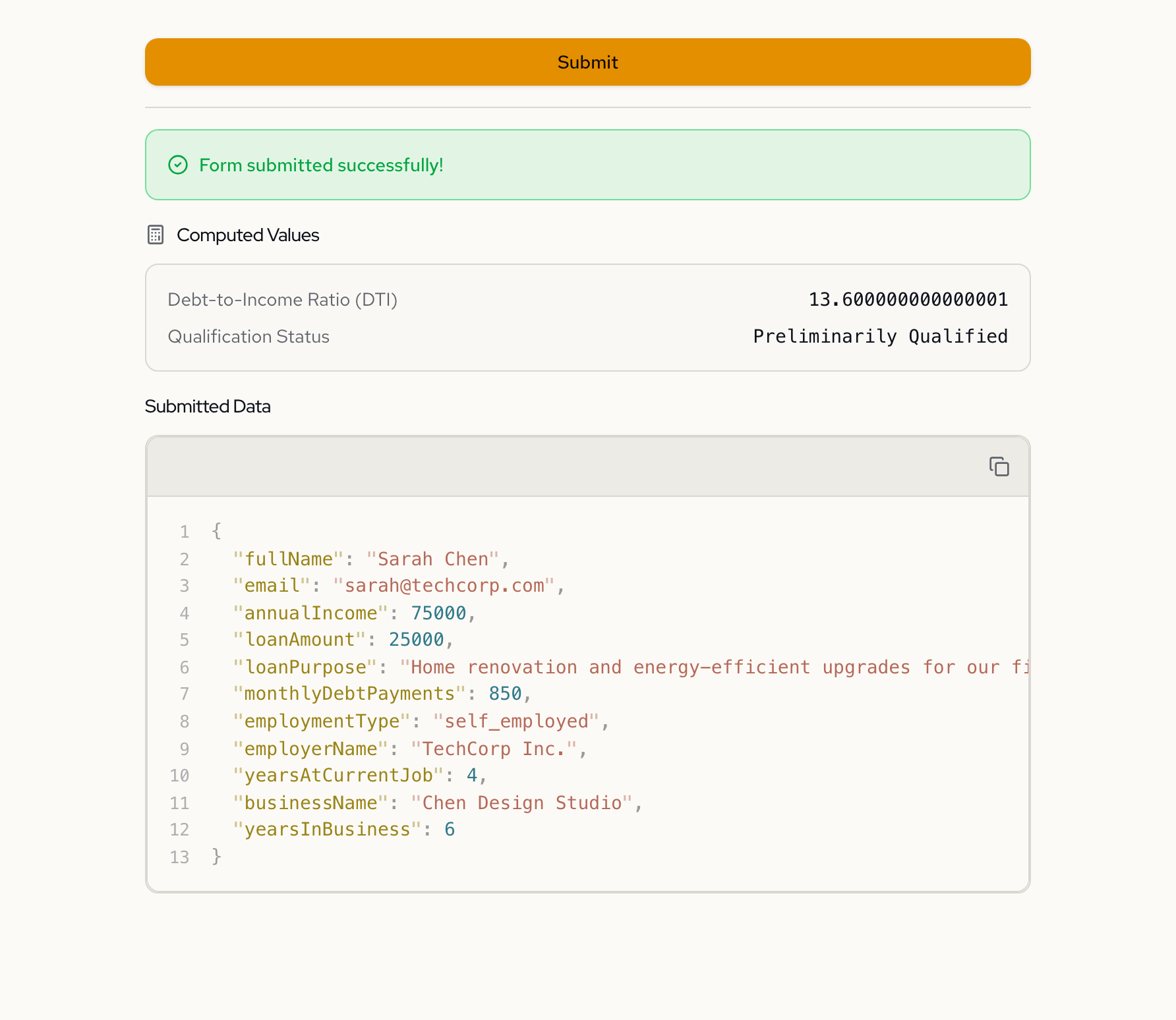Click the Submitted Data heading
The width and height of the screenshot is (1176, 1020).
pyautogui.click(x=208, y=407)
